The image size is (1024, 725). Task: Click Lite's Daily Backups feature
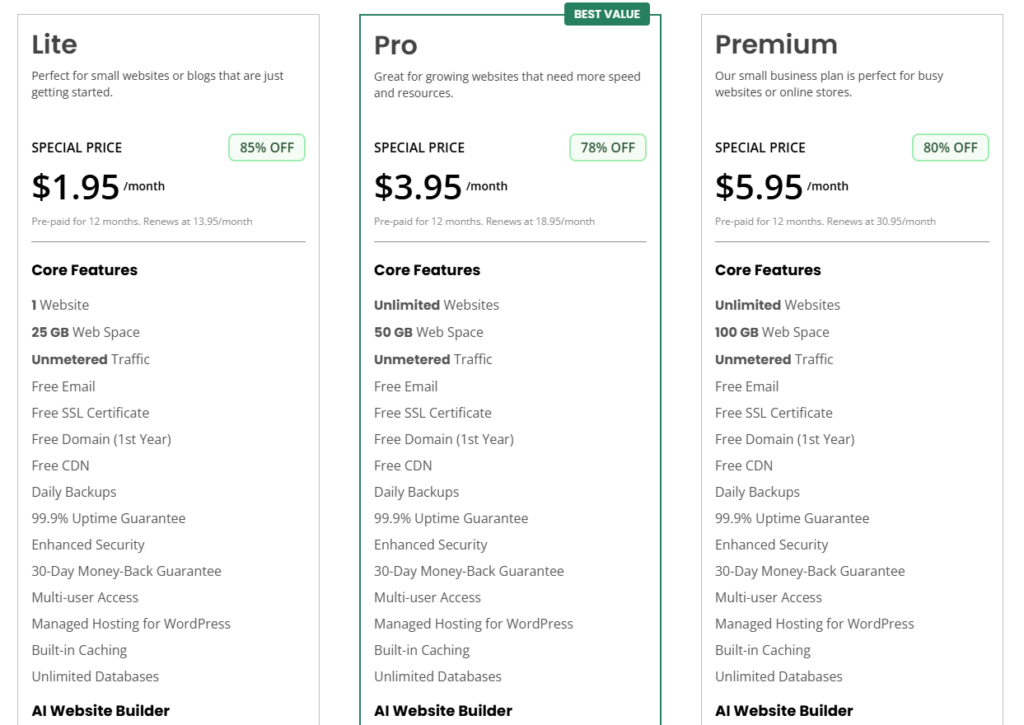point(73,492)
